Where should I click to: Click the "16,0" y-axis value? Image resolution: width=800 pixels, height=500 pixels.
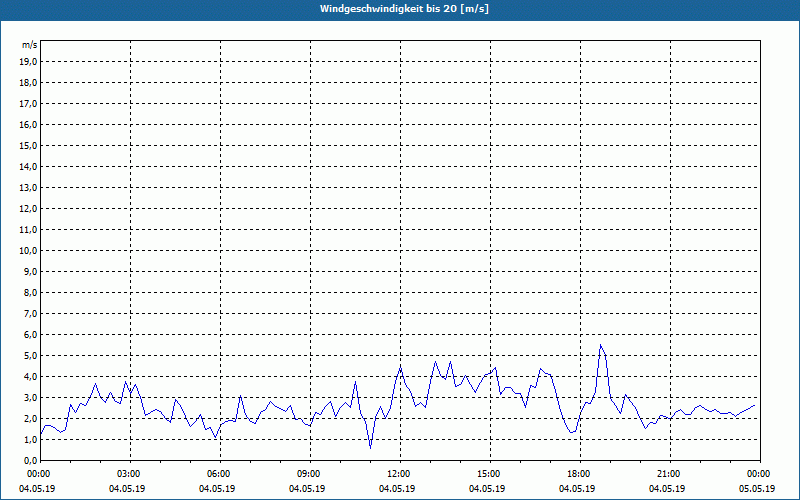(x=28, y=124)
